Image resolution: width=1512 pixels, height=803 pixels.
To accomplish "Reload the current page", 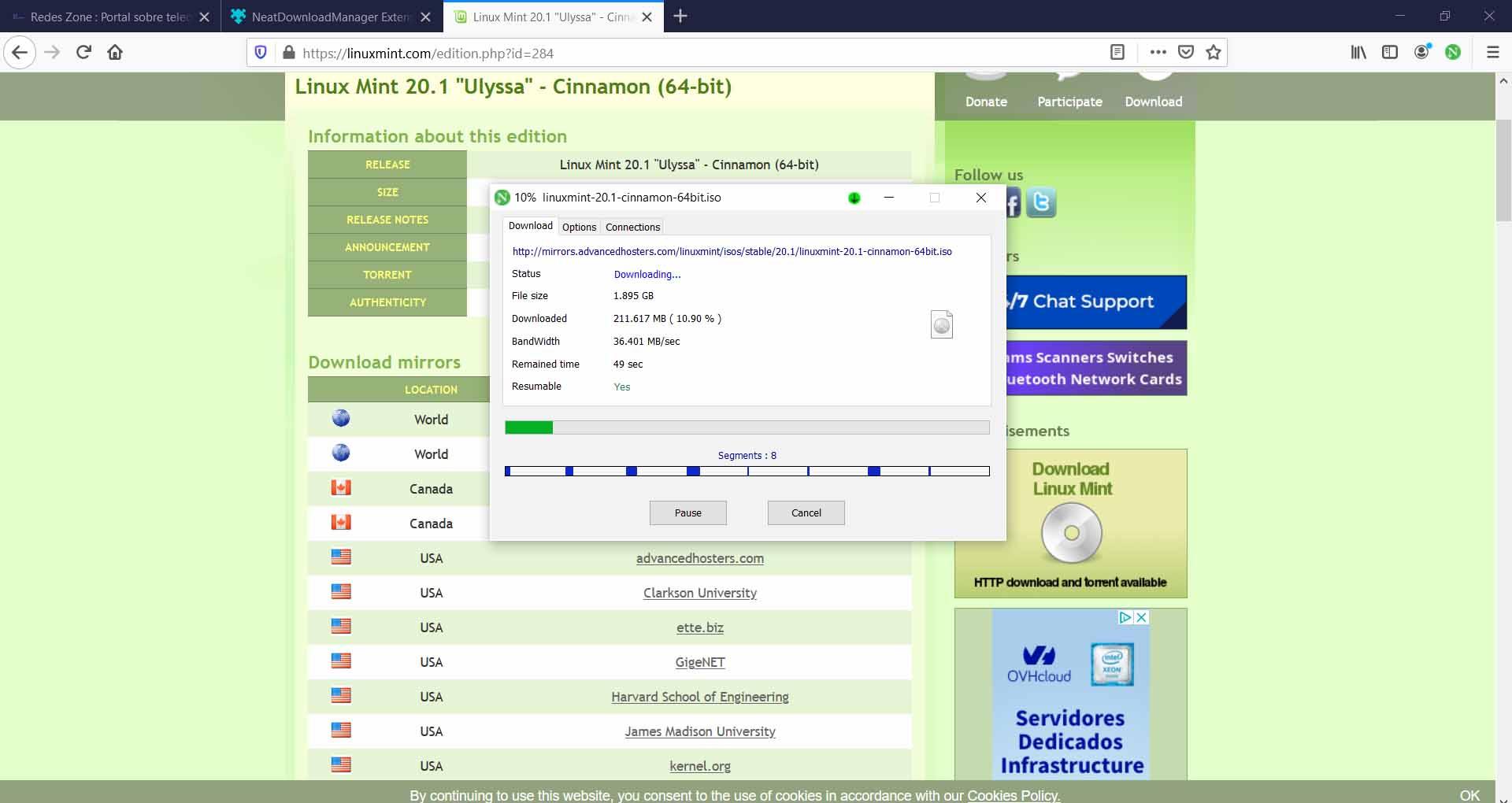I will [x=83, y=52].
